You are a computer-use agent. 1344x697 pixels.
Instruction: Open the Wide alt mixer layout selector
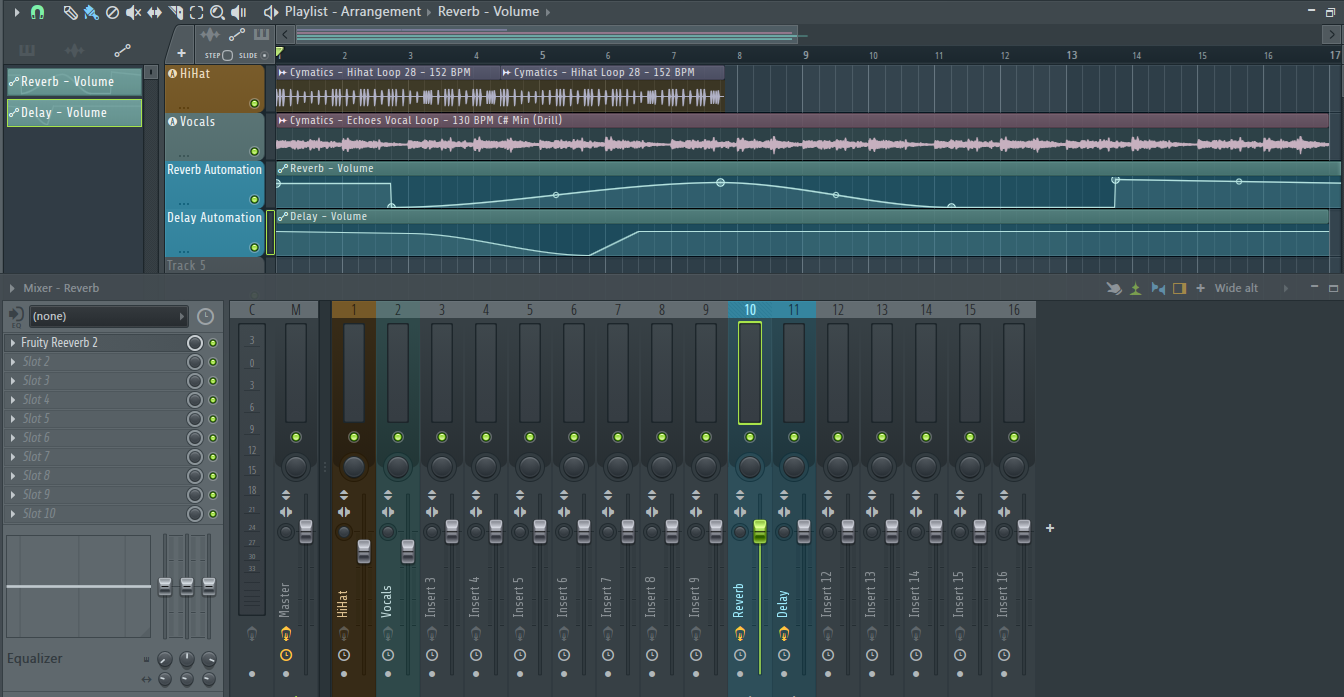(x=1236, y=288)
